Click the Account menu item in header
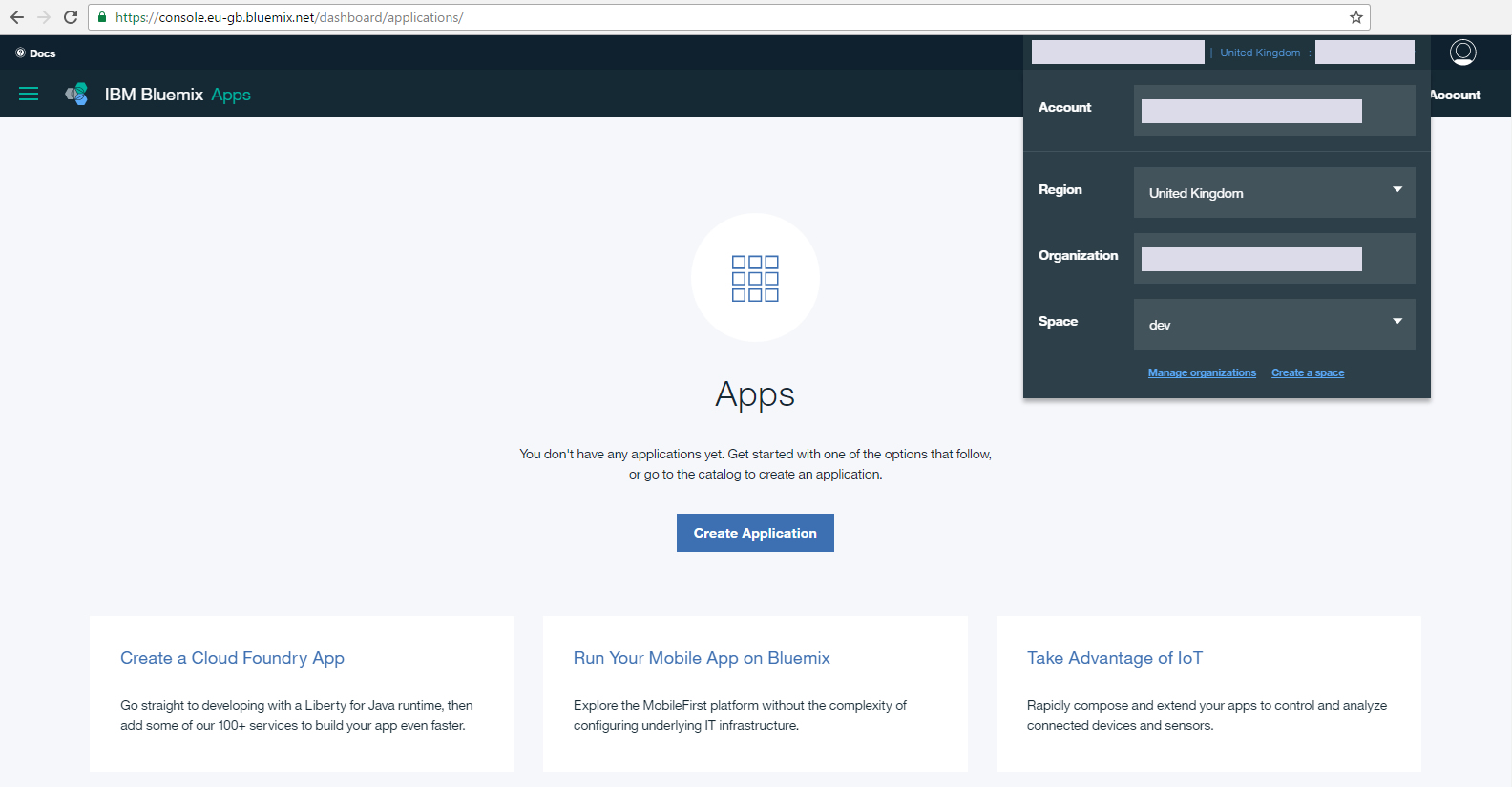This screenshot has width=1512, height=787. [1456, 95]
